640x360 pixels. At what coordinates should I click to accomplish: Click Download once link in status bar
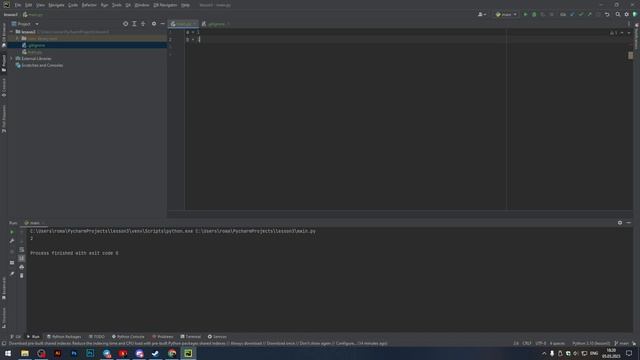(282, 344)
